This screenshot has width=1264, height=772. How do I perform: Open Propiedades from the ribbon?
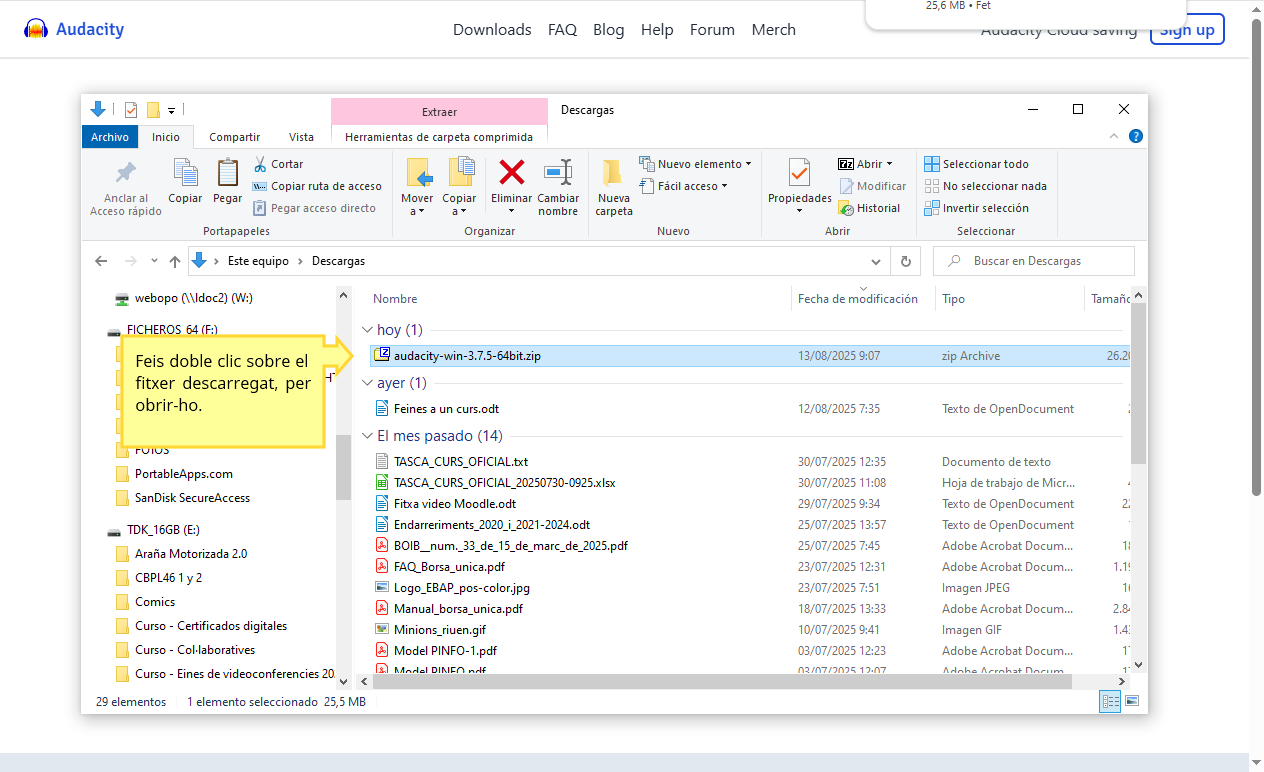point(800,186)
